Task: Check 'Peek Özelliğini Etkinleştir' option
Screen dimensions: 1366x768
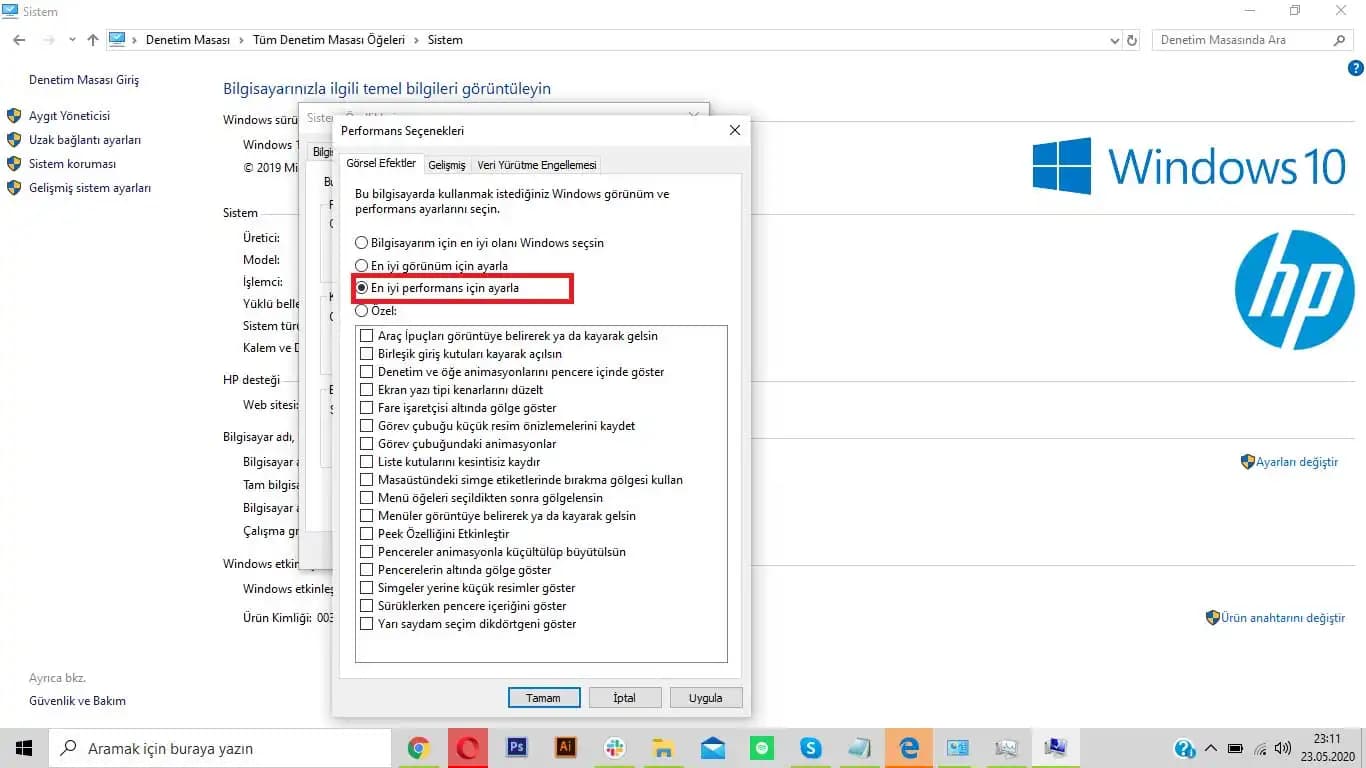Action: (x=367, y=534)
